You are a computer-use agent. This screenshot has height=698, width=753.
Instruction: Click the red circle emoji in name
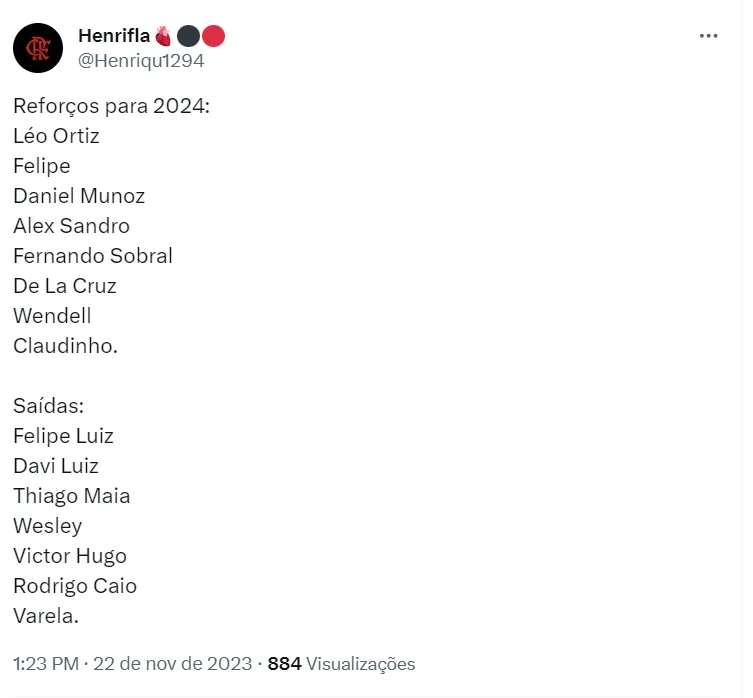tap(213, 37)
